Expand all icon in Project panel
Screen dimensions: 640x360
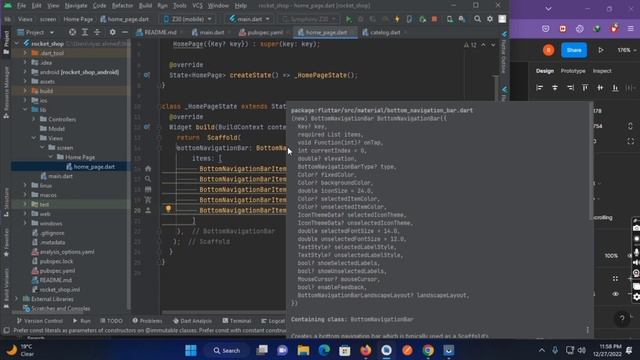(x=85, y=32)
